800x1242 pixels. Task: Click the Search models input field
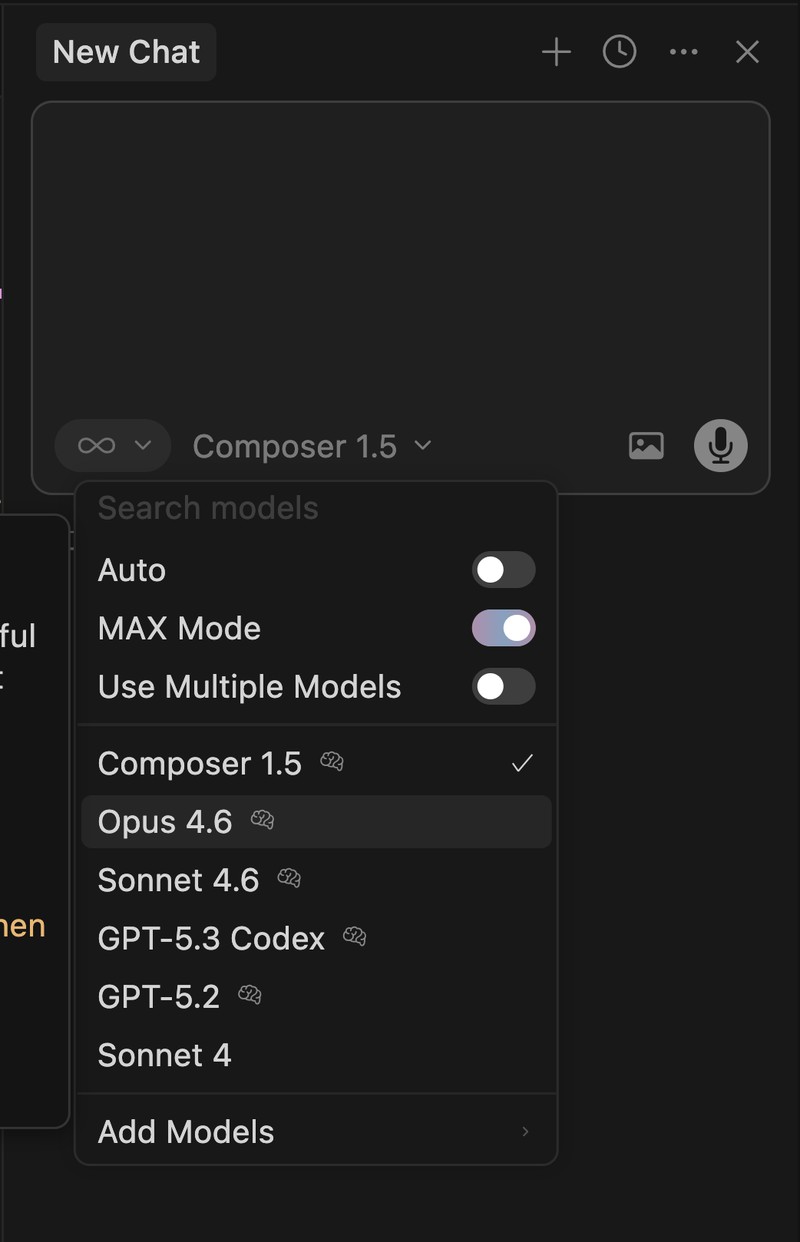[316, 508]
